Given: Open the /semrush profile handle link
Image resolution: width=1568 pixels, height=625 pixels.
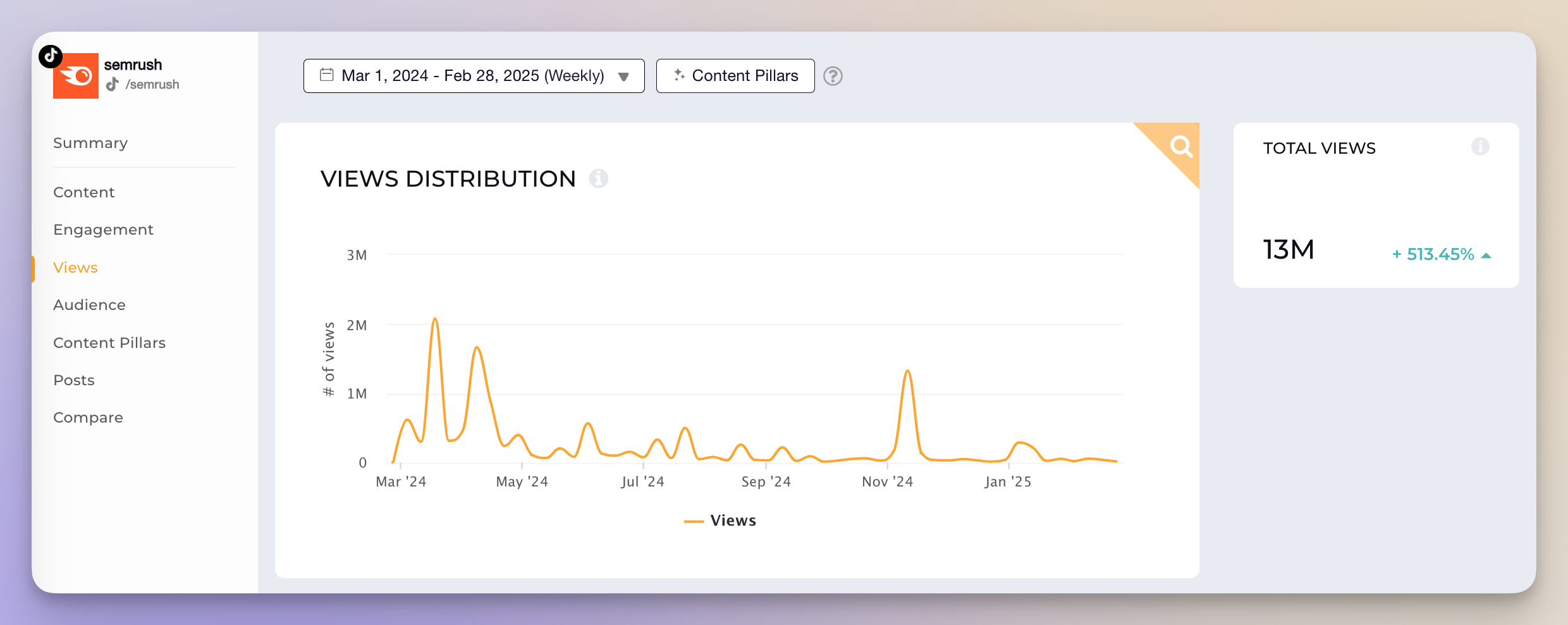Looking at the screenshot, I should click(x=152, y=84).
